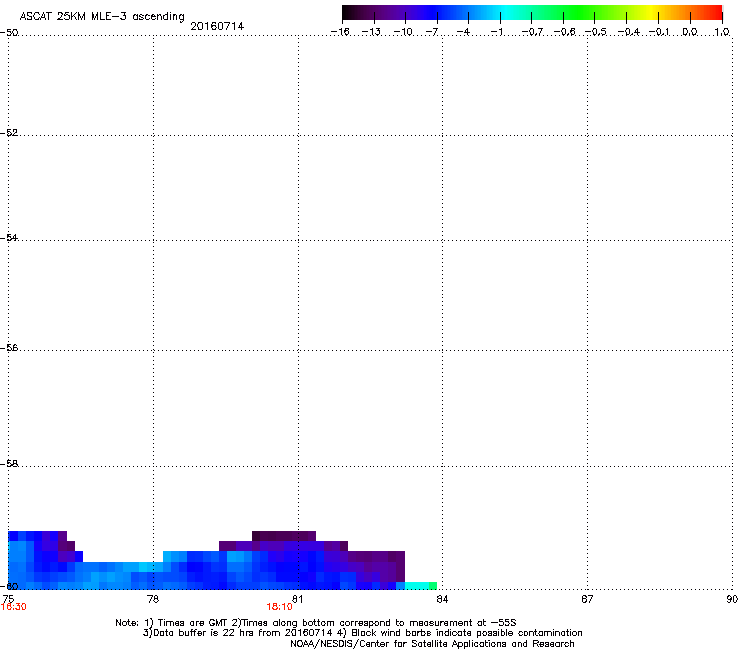This screenshot has width=740, height=650.
Task: Click the red end of the color bar
Action: click(x=715, y=13)
